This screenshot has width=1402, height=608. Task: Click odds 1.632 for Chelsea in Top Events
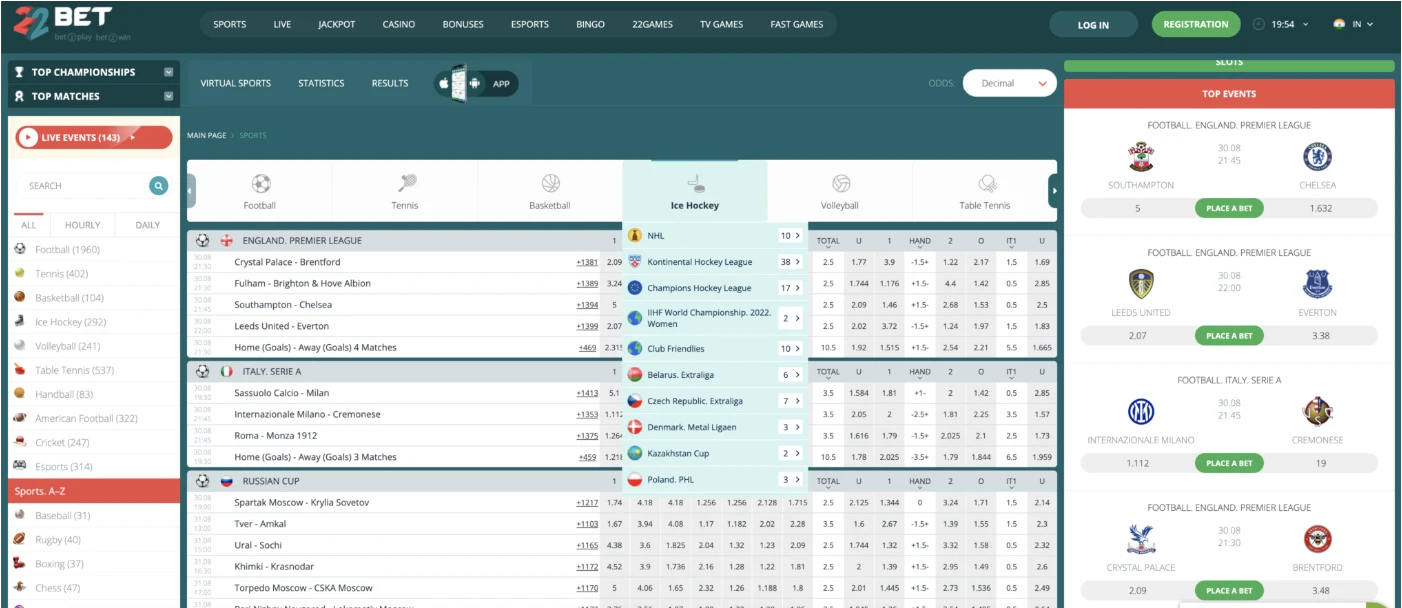coord(1320,208)
